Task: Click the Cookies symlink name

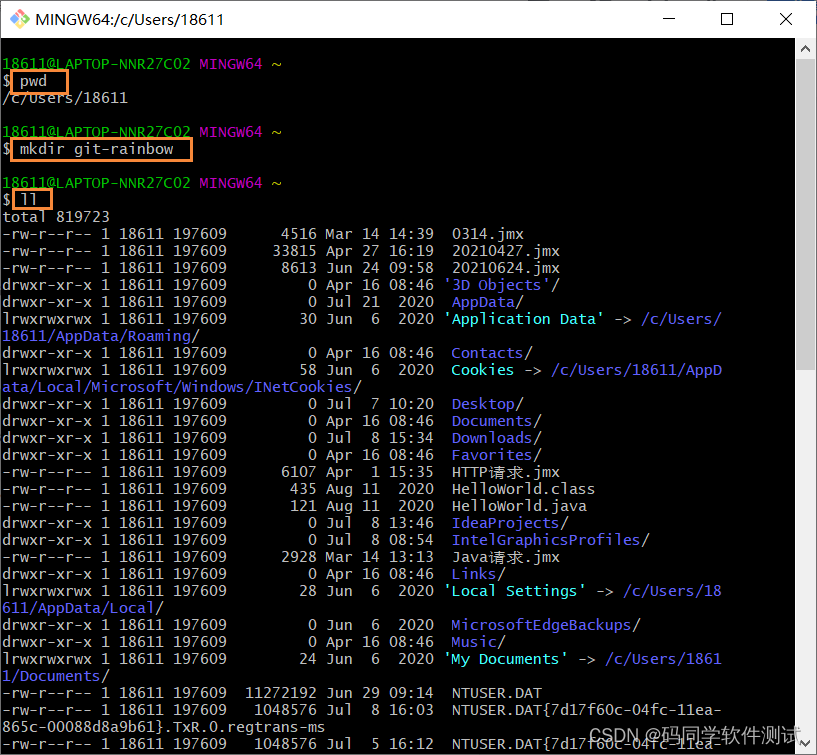Action: (x=482, y=370)
